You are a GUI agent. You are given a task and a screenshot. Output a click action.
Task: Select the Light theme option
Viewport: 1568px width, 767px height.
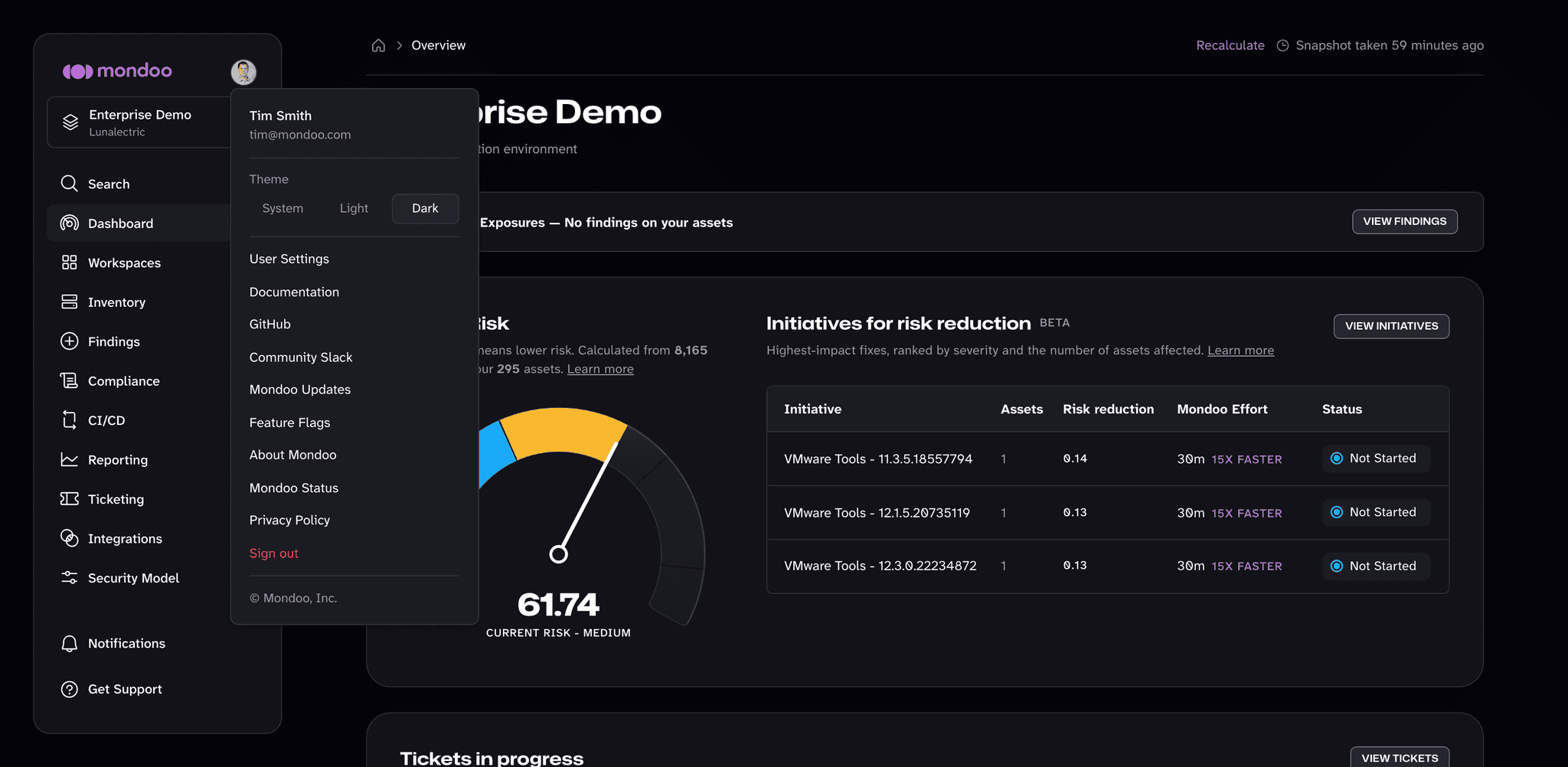point(354,208)
